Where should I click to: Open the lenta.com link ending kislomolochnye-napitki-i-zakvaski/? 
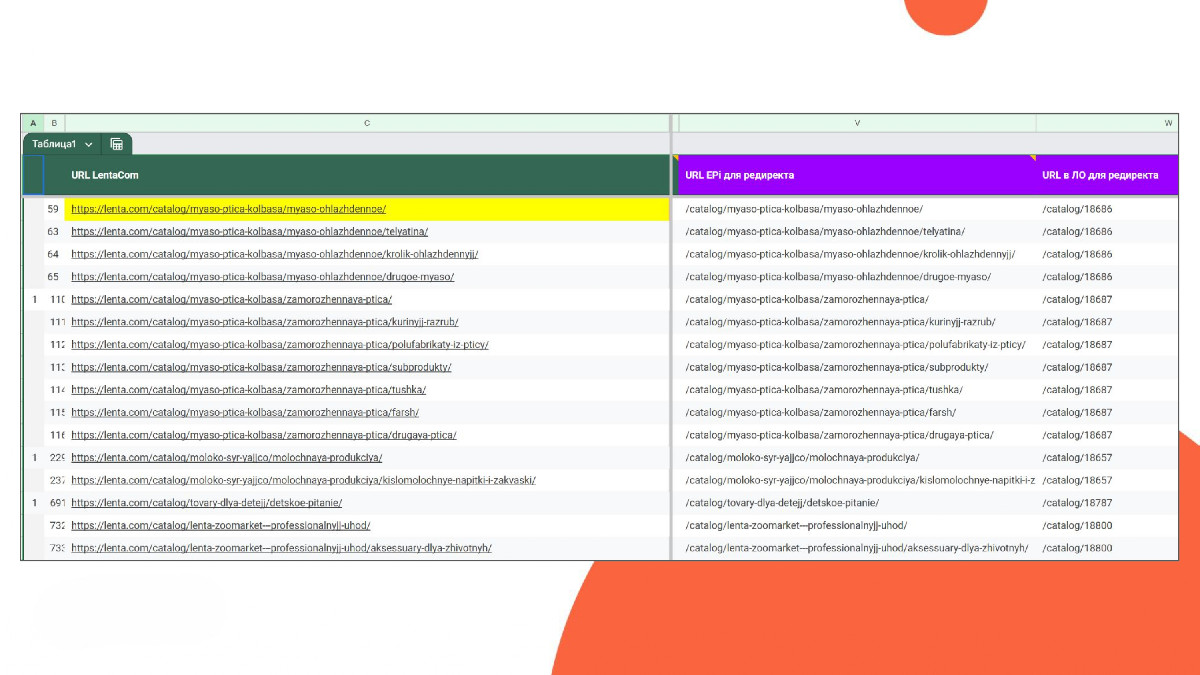(x=303, y=480)
